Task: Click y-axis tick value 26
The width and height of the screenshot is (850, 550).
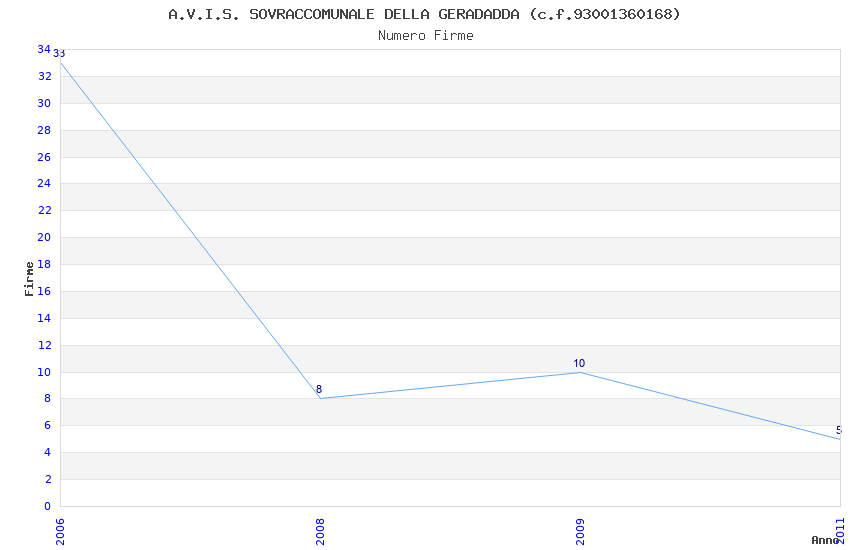Action: pos(44,157)
